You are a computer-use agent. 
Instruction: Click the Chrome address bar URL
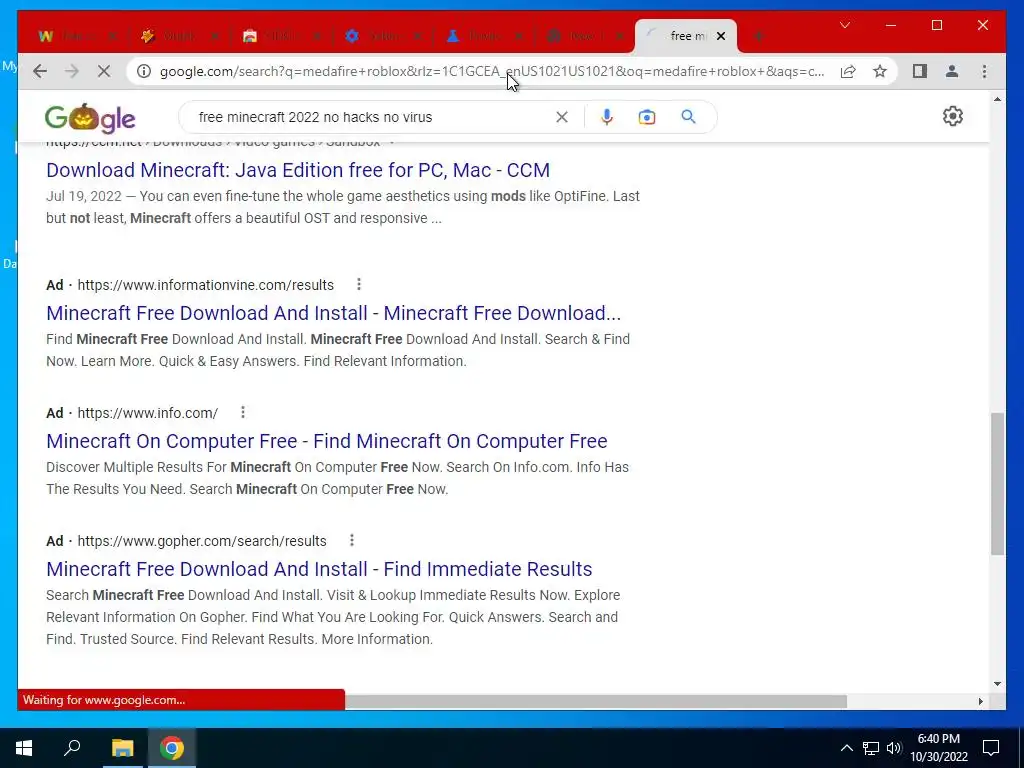[x=491, y=71]
